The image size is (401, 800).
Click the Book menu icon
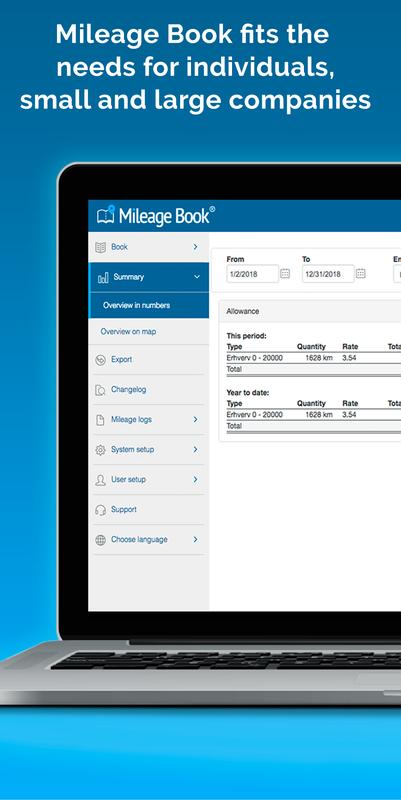(x=101, y=247)
